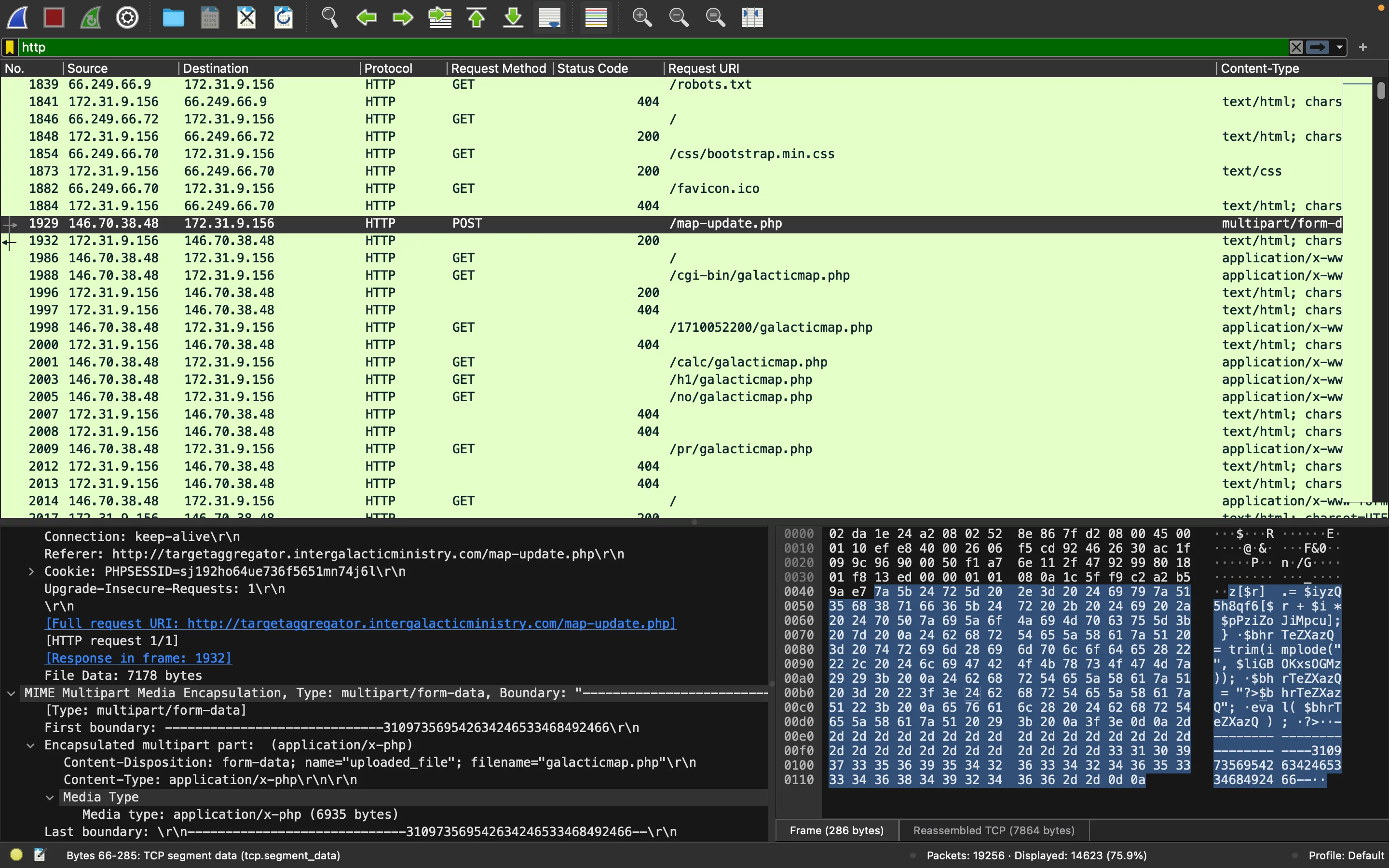Follow Response in frame 1932 link

[x=138, y=658]
